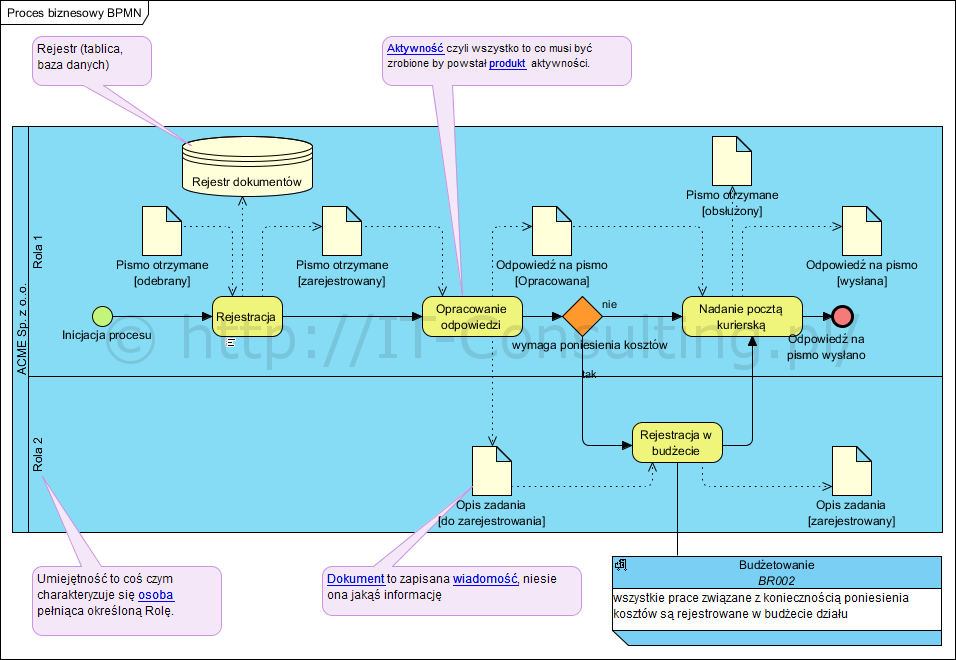This screenshot has height=660, width=956.
Task: Select the 'Odpowiedź na pismo wysłano' end label
Action: click(x=826, y=347)
